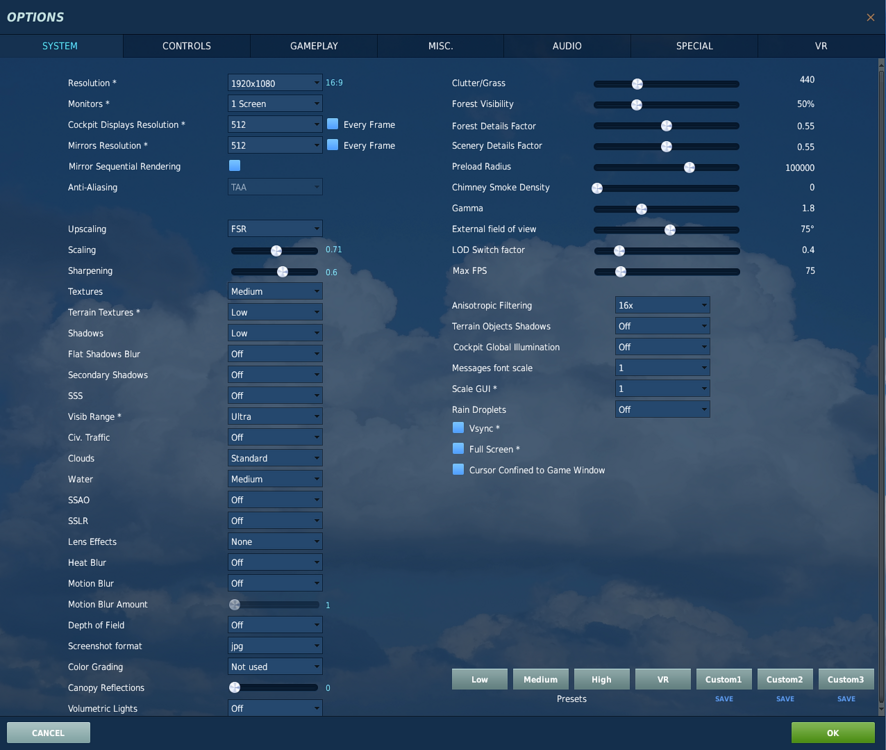
Task: Enable Mirror Sequential Rendering checkbox
Action: (x=234, y=165)
